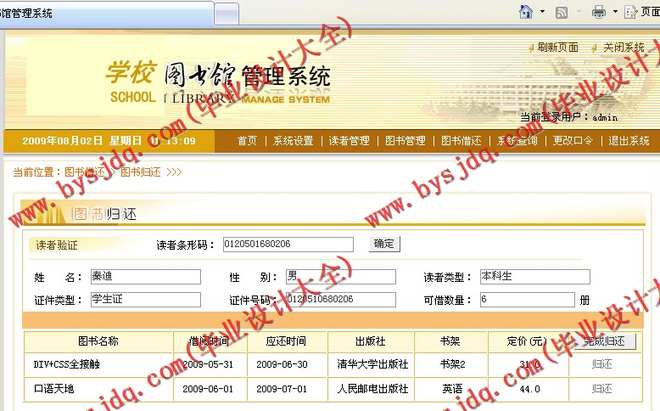Go to 首页 in navigation bar
The image size is (660, 411).
[247, 141]
